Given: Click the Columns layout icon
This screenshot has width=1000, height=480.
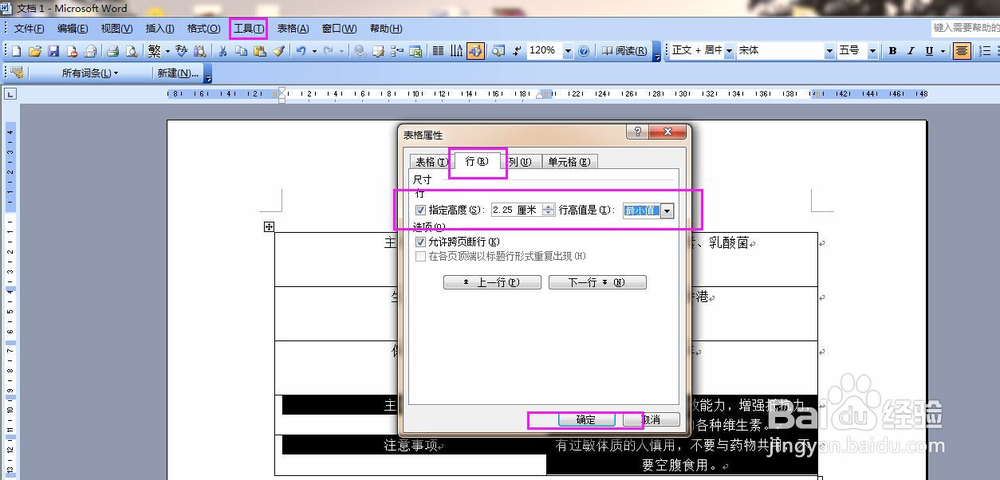Looking at the screenshot, I should (x=438, y=51).
